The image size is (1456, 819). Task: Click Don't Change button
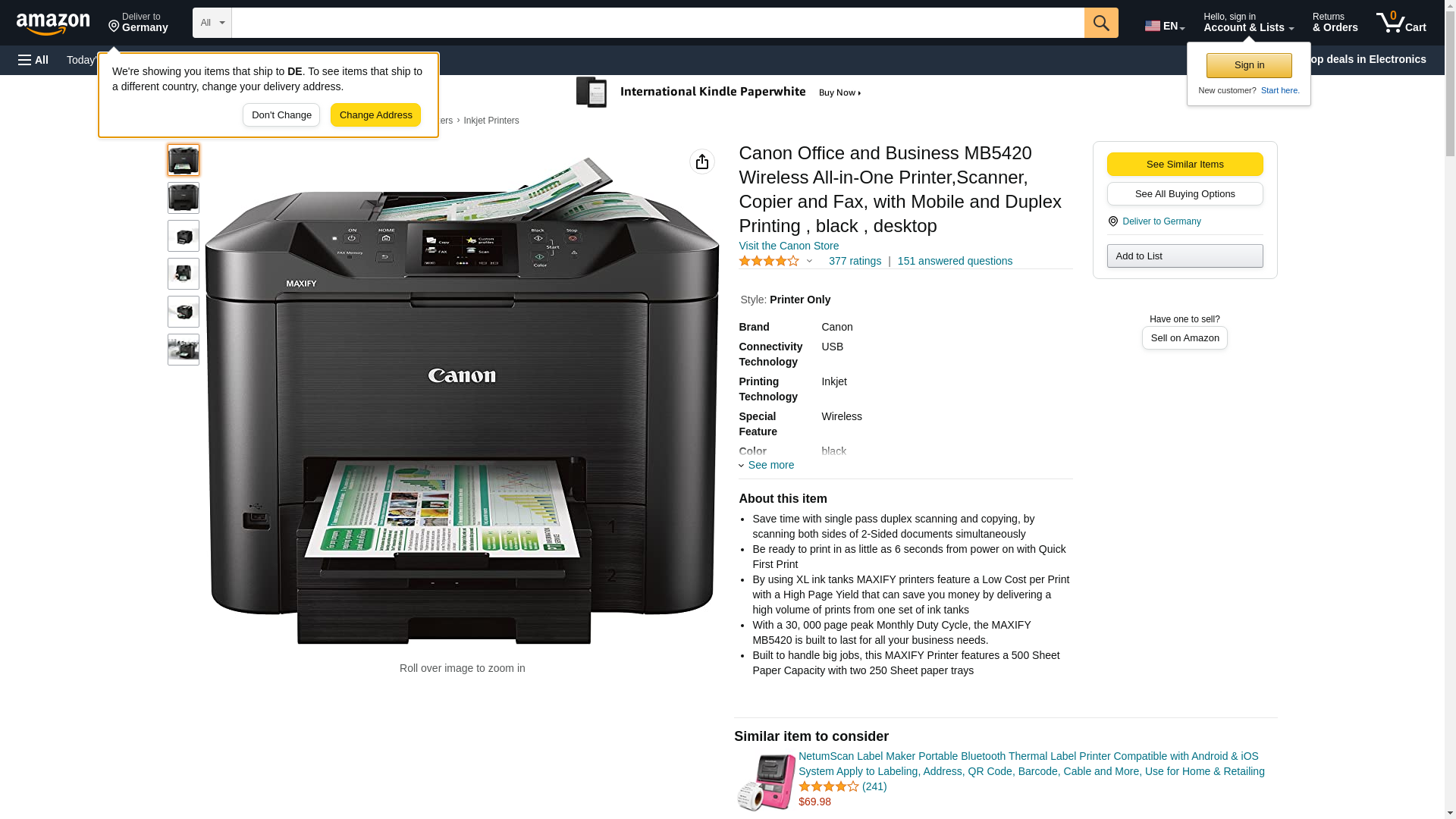pos(281,115)
